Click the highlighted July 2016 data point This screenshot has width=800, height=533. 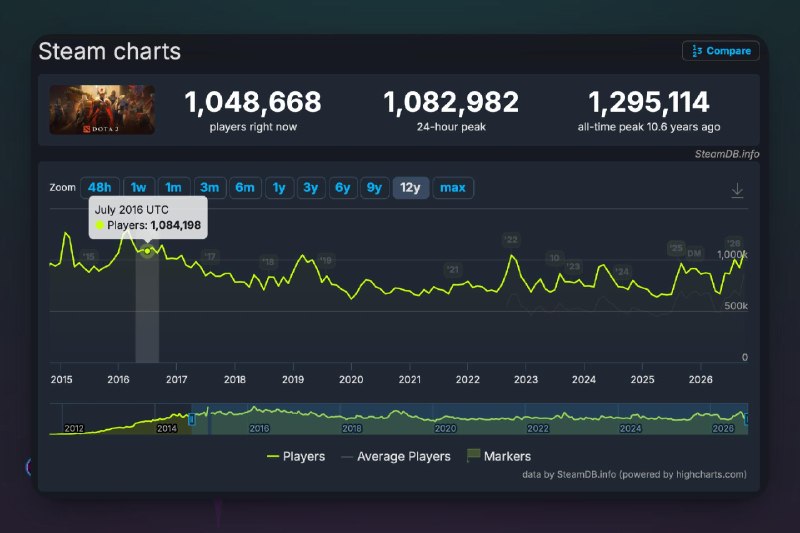tap(147, 251)
